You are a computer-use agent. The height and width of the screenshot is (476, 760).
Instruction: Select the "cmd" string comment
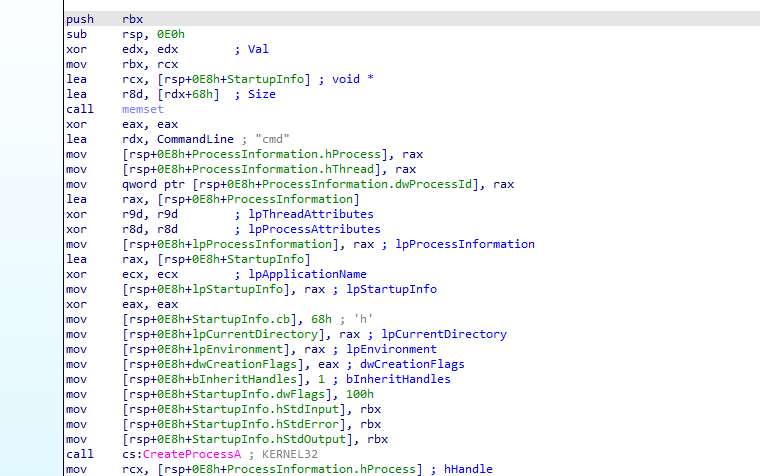pyautogui.click(x=272, y=140)
